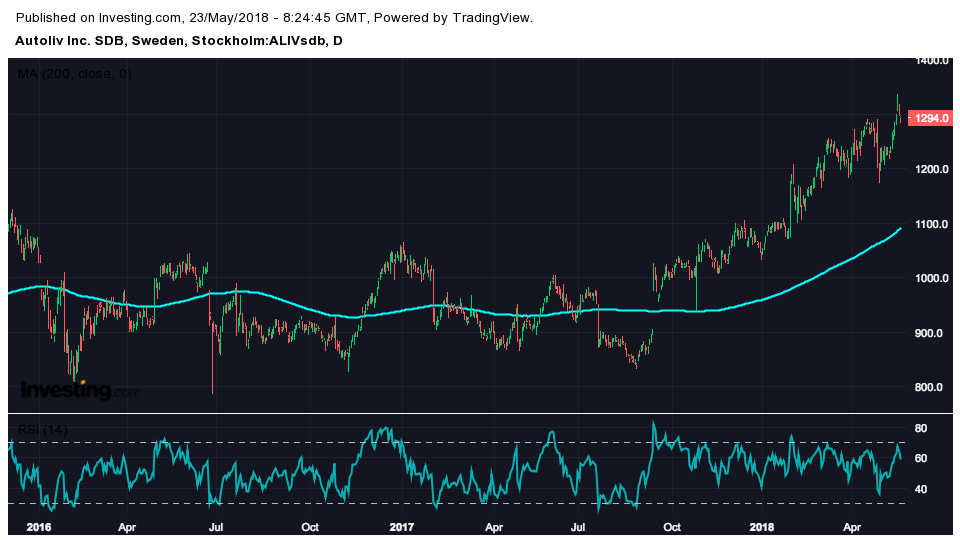Click the RSI 60 axis label
The width and height of the screenshot is (960, 540).
pos(921,459)
